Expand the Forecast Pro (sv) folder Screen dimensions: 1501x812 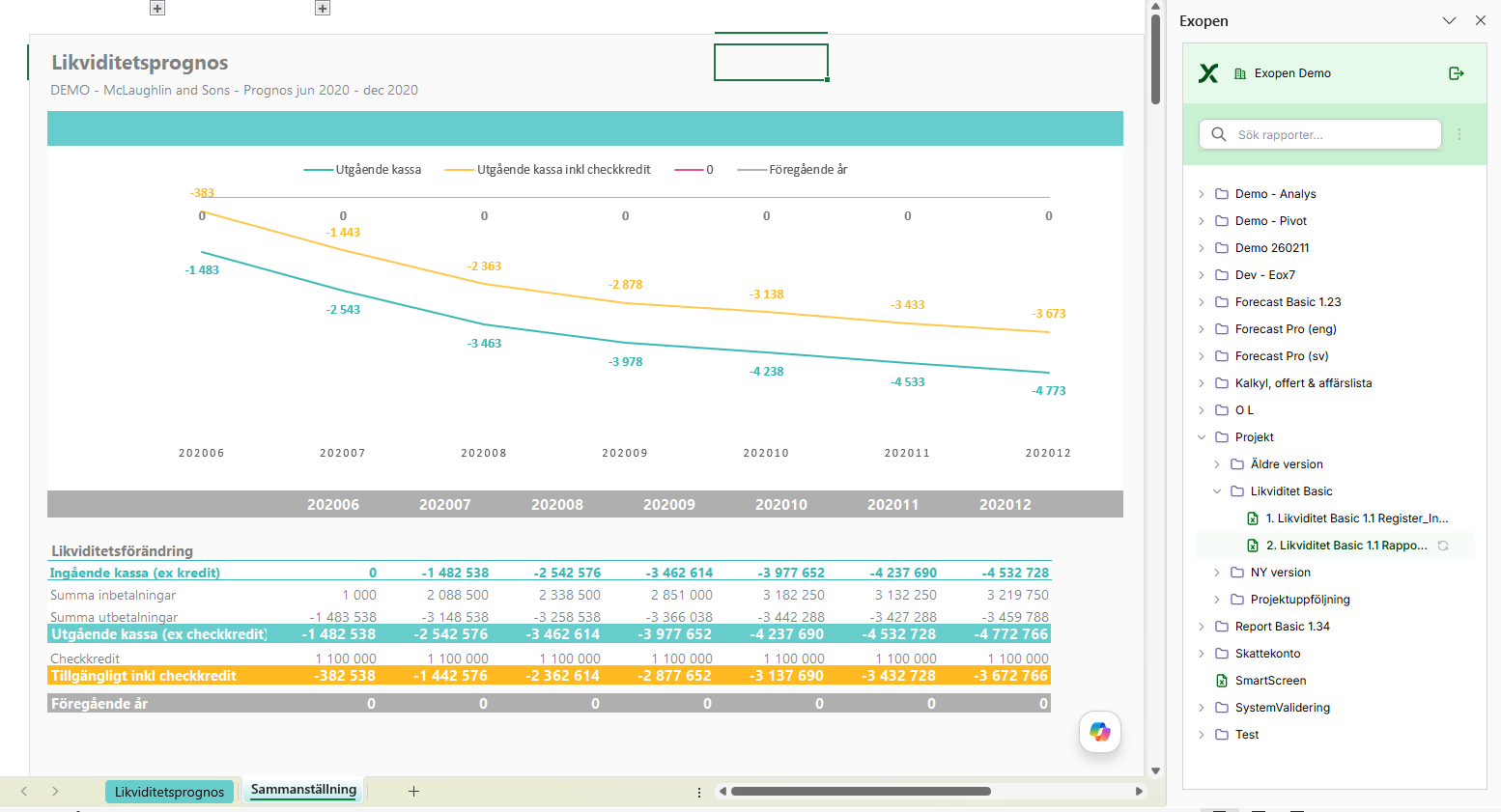click(x=1202, y=356)
